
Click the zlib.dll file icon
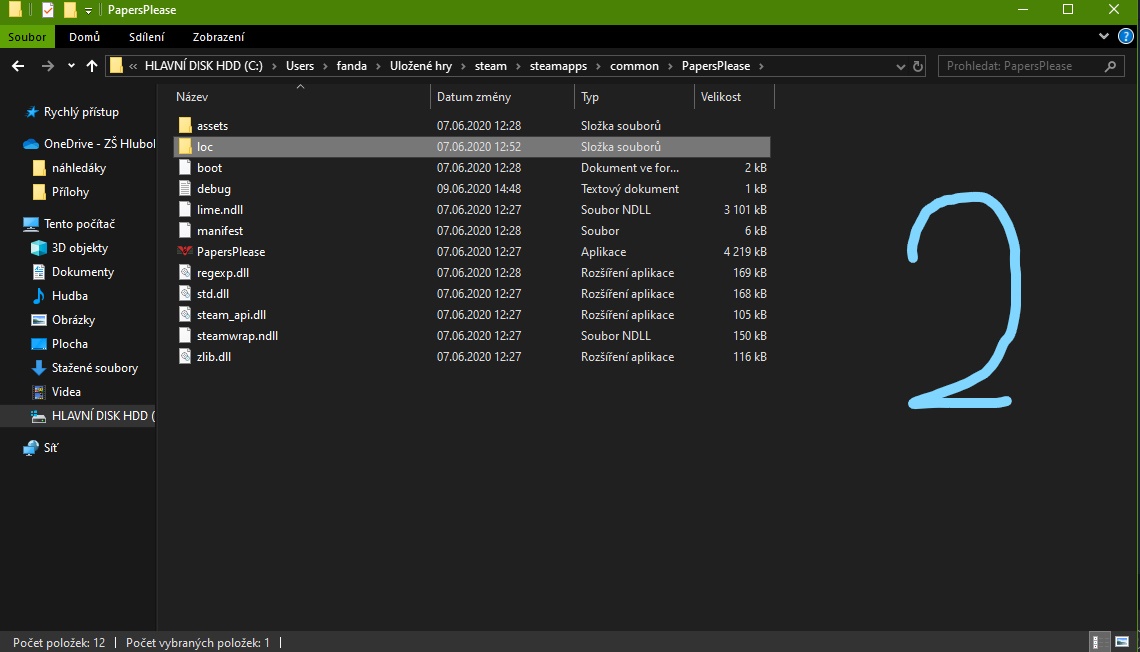pyautogui.click(x=185, y=357)
